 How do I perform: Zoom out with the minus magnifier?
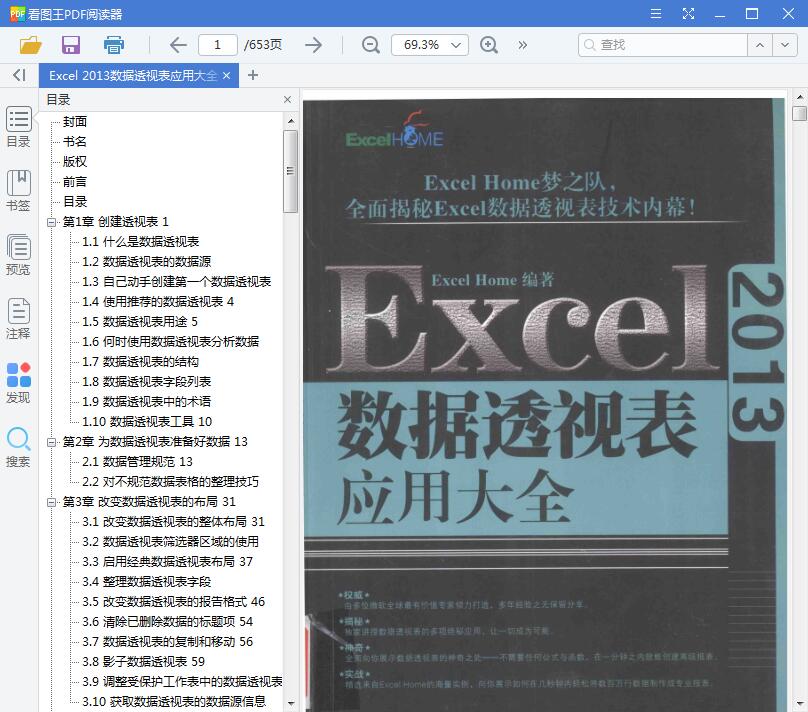(371, 45)
